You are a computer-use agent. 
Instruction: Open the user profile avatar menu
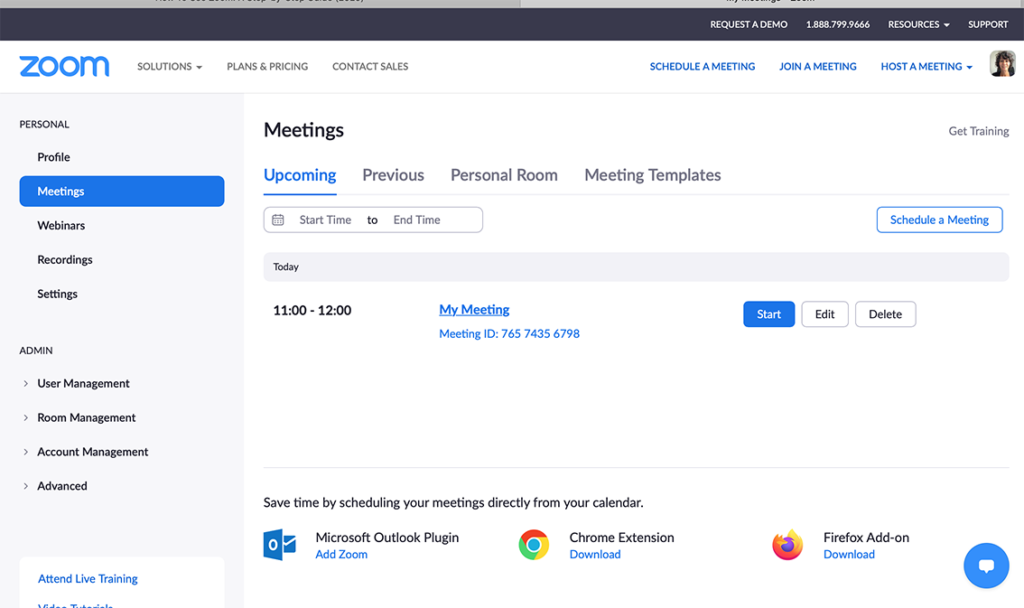click(1002, 64)
